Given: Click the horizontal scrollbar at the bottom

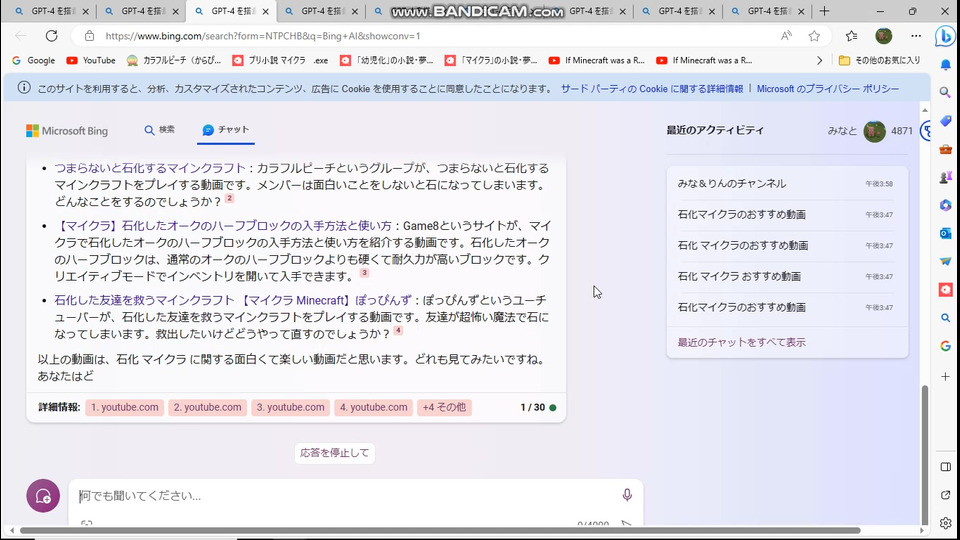Looking at the screenshot, I should (x=440, y=531).
